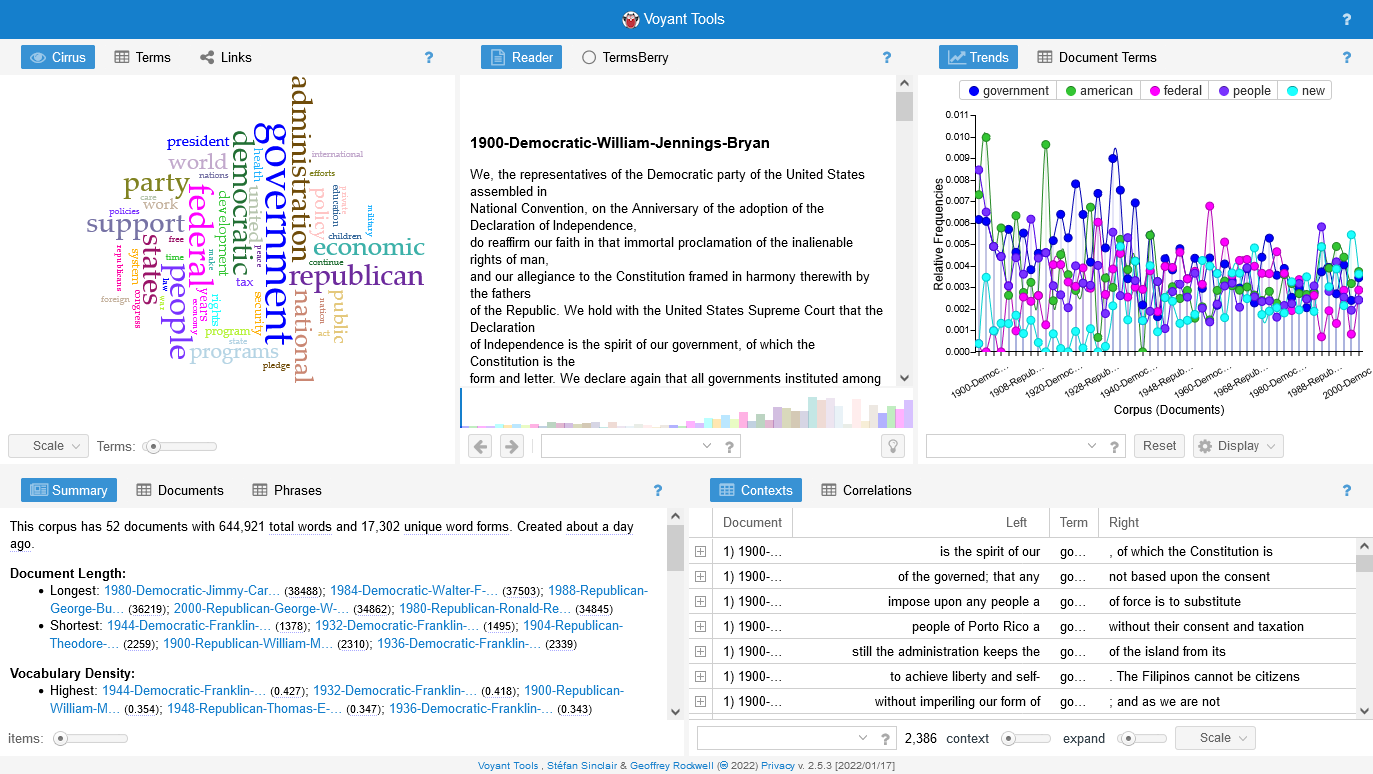
Task: Click the Summary panel scrollbar
Action: coord(676,613)
